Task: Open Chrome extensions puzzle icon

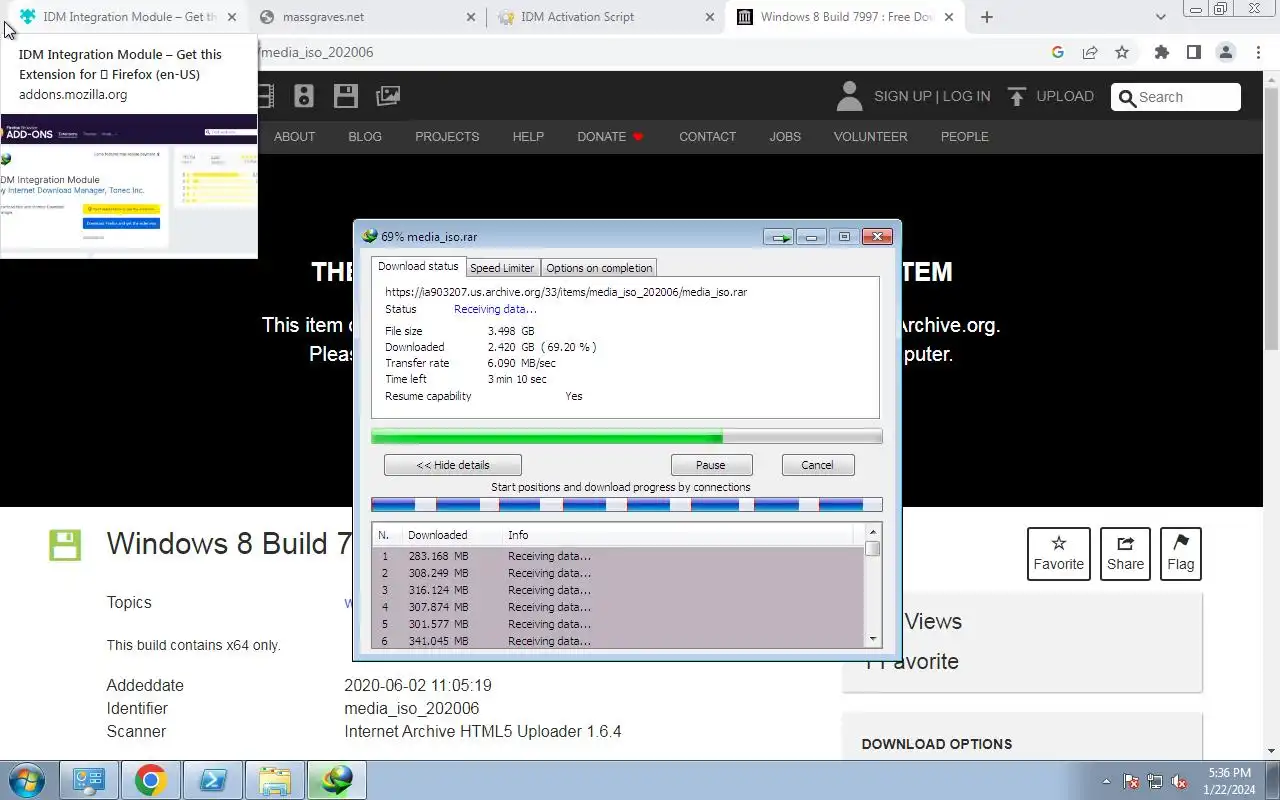Action: click(x=1162, y=52)
